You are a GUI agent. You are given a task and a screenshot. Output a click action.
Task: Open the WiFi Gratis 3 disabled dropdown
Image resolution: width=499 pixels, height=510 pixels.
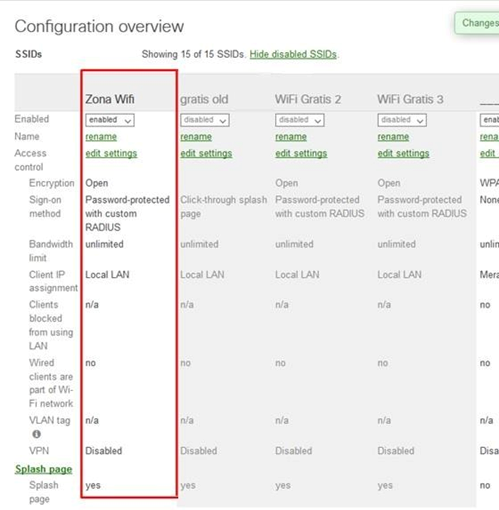pos(402,120)
